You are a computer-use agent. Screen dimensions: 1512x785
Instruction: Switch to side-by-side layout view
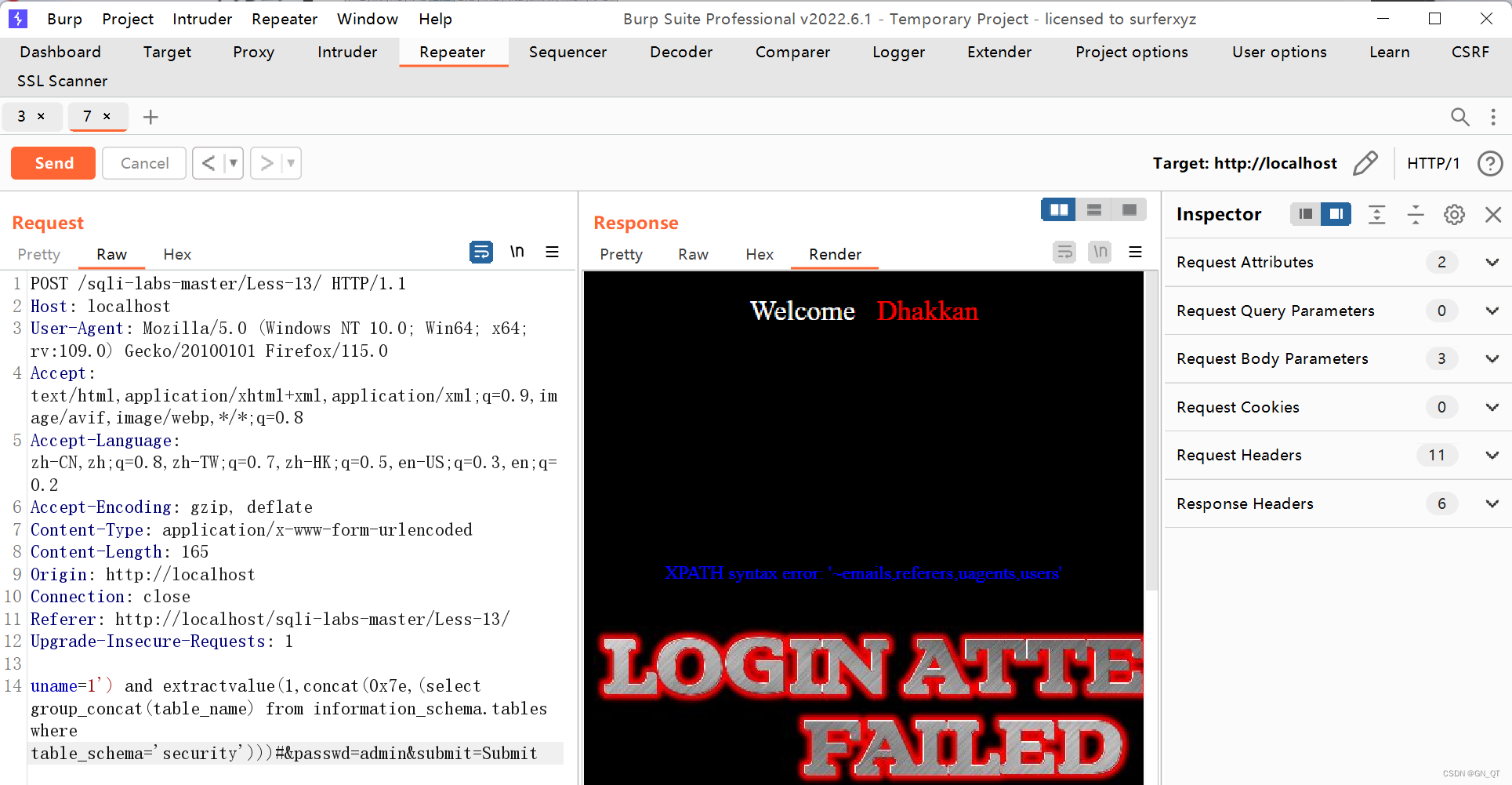click(x=1059, y=209)
